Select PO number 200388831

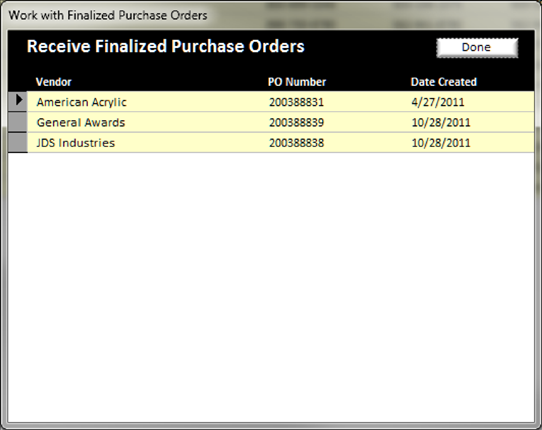(x=297, y=102)
